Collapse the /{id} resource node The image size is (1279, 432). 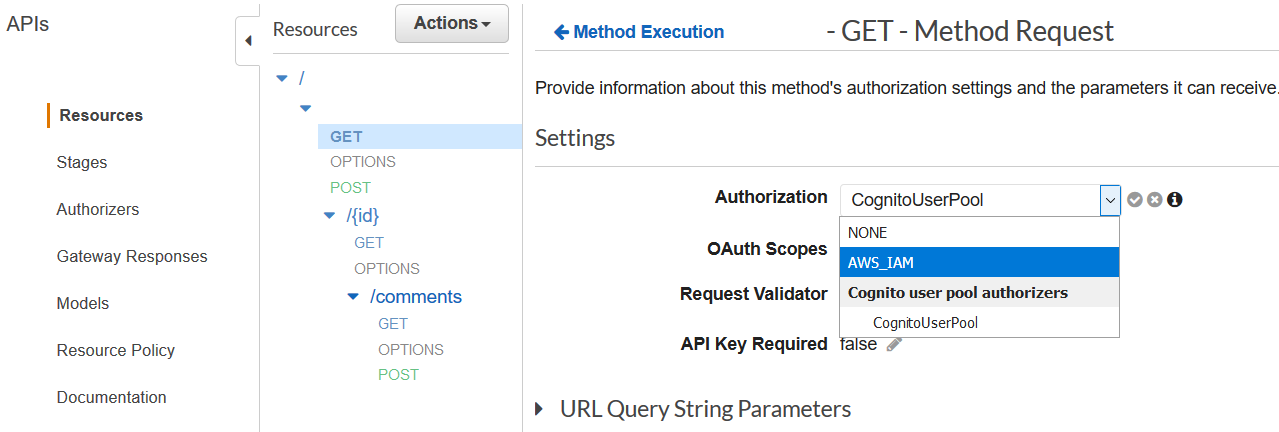click(330, 215)
